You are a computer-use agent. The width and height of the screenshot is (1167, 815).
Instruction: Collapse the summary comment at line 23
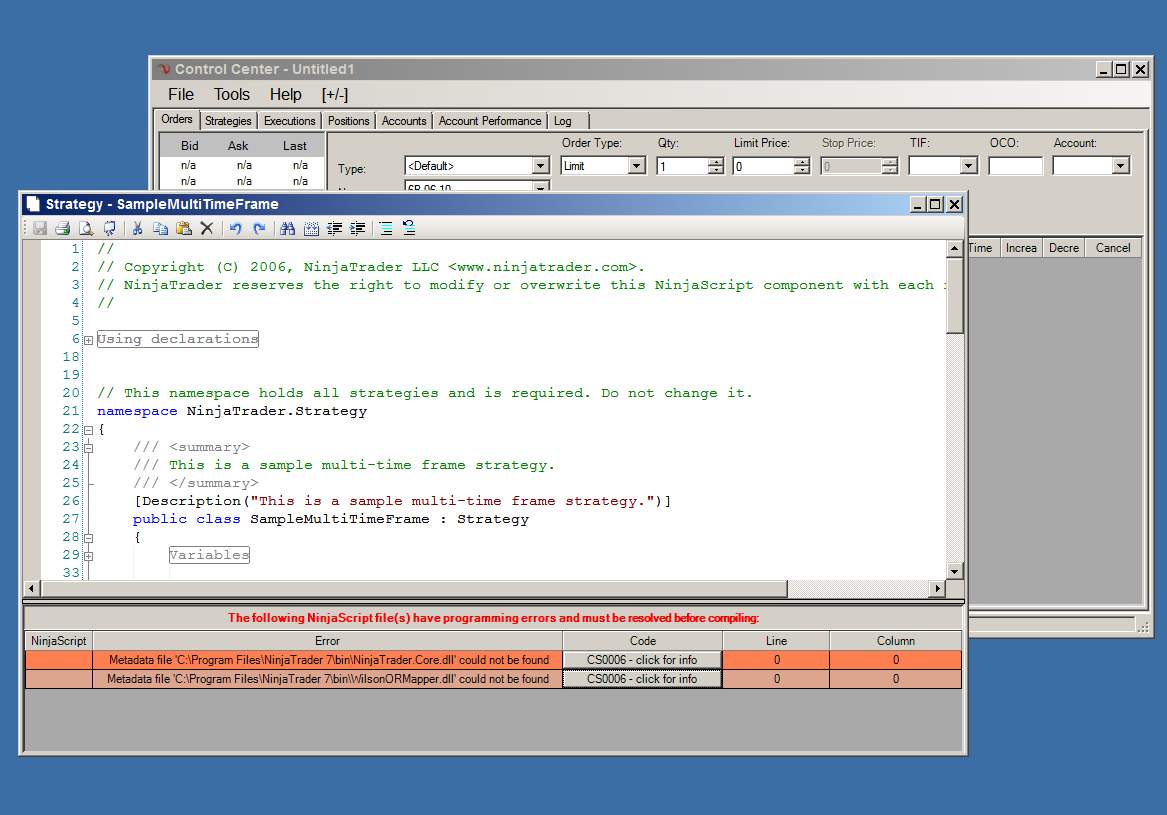point(89,448)
